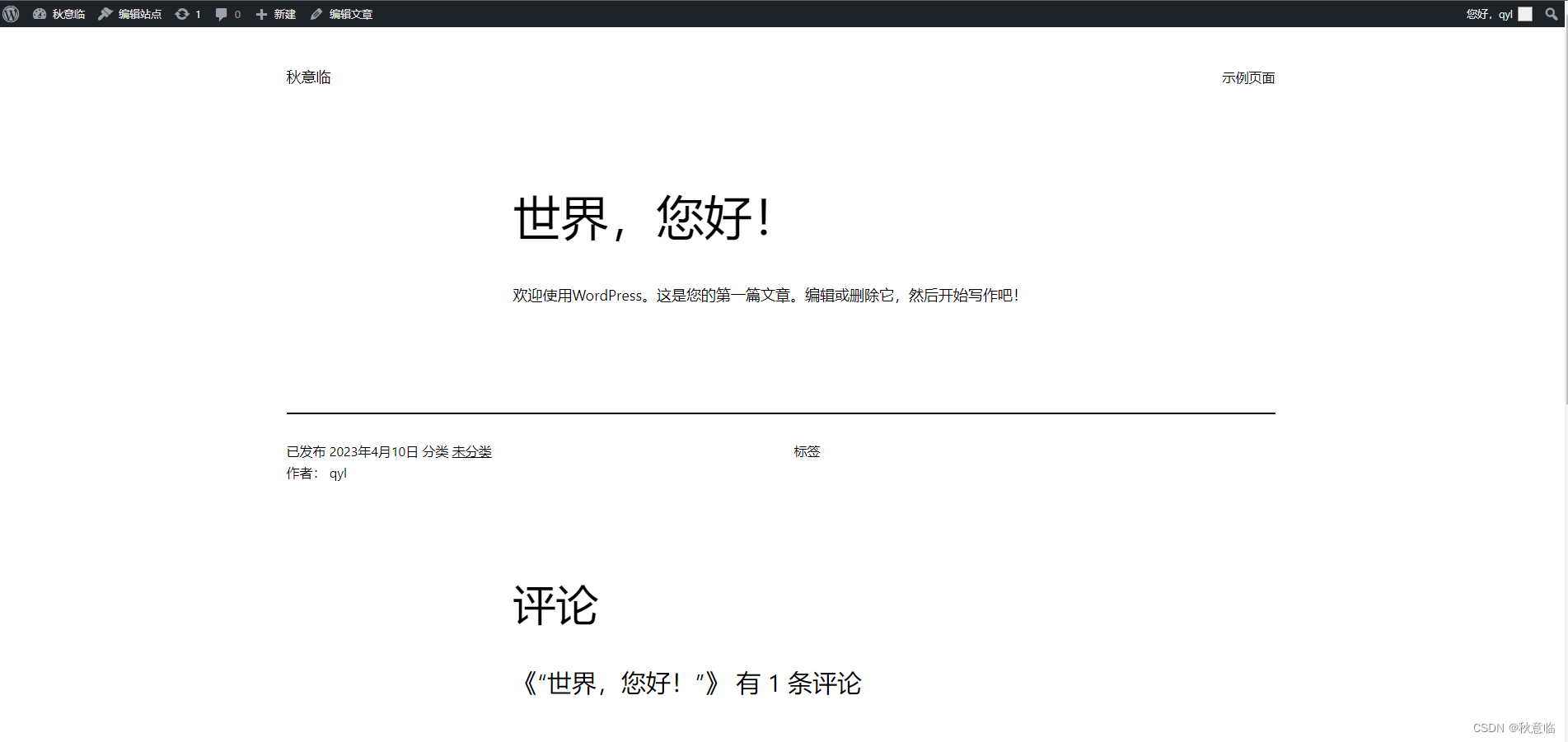The height and width of the screenshot is (742, 1568).
Task: Click the 2023年4月10日 publish date
Action: pos(373,452)
